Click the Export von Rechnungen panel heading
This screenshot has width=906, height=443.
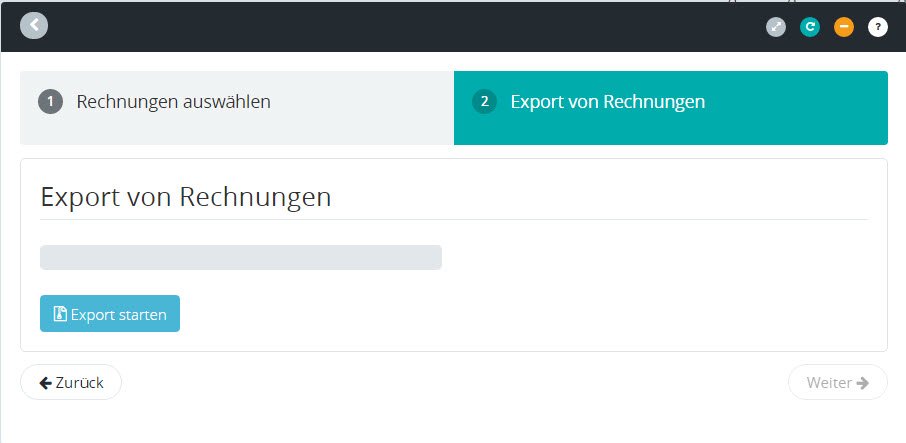[186, 197]
